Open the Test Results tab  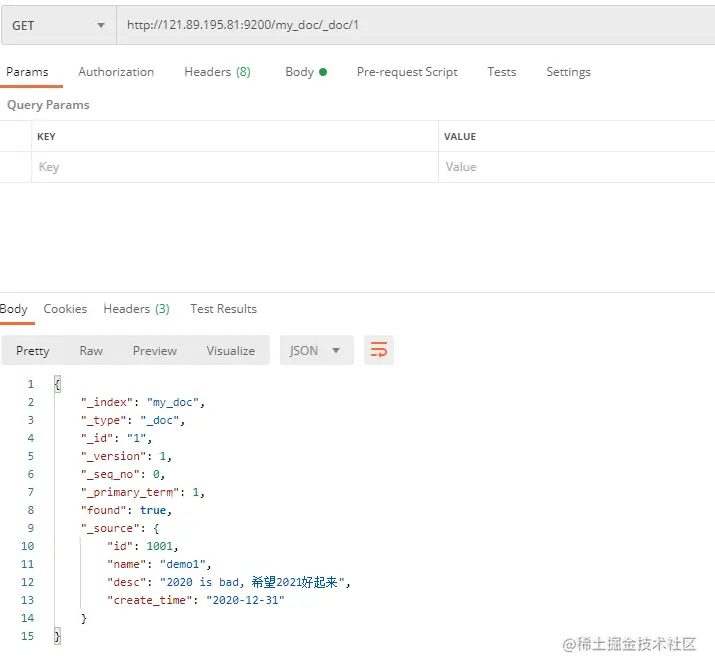[223, 309]
